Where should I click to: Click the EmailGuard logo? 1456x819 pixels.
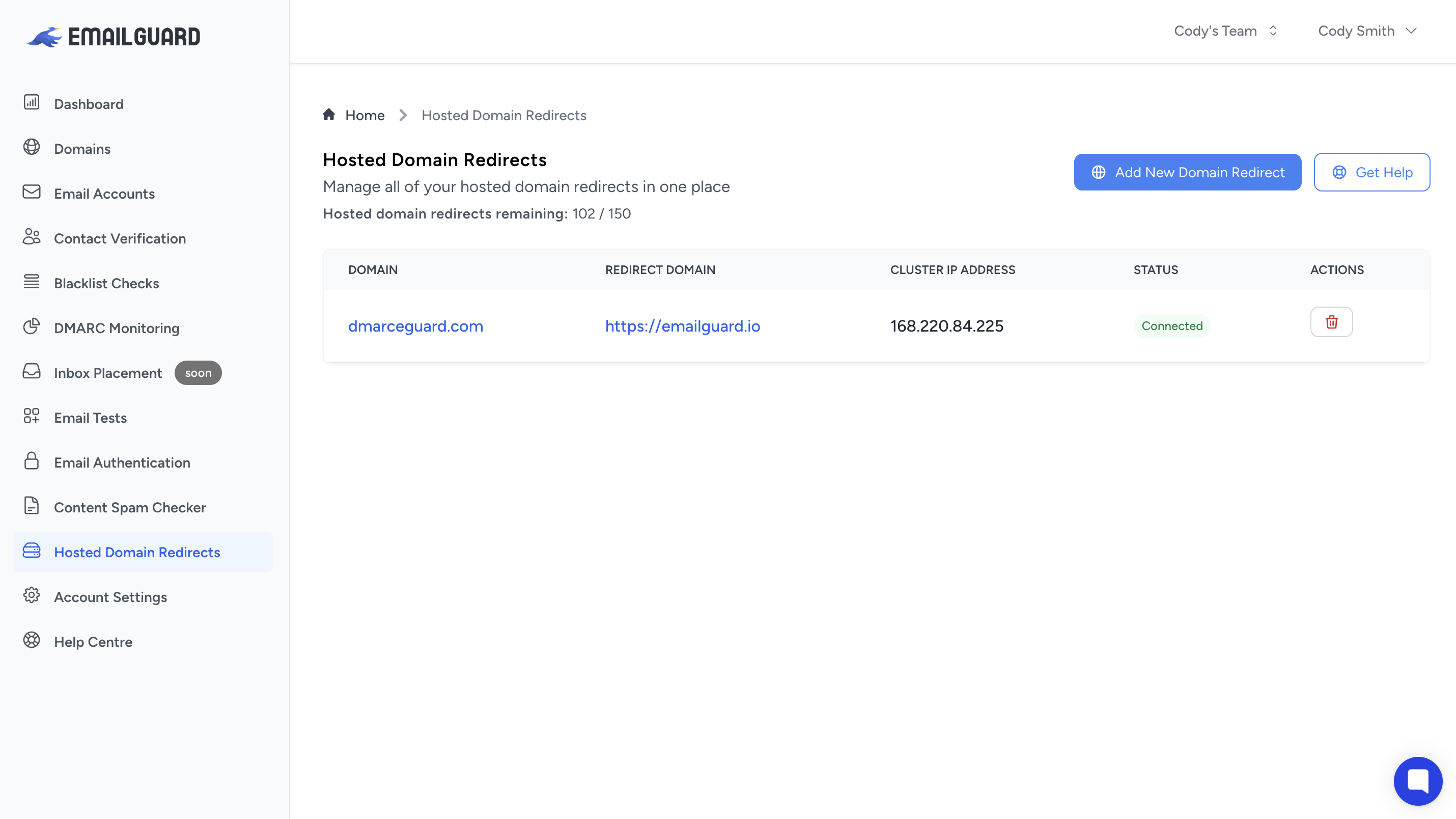(x=114, y=37)
